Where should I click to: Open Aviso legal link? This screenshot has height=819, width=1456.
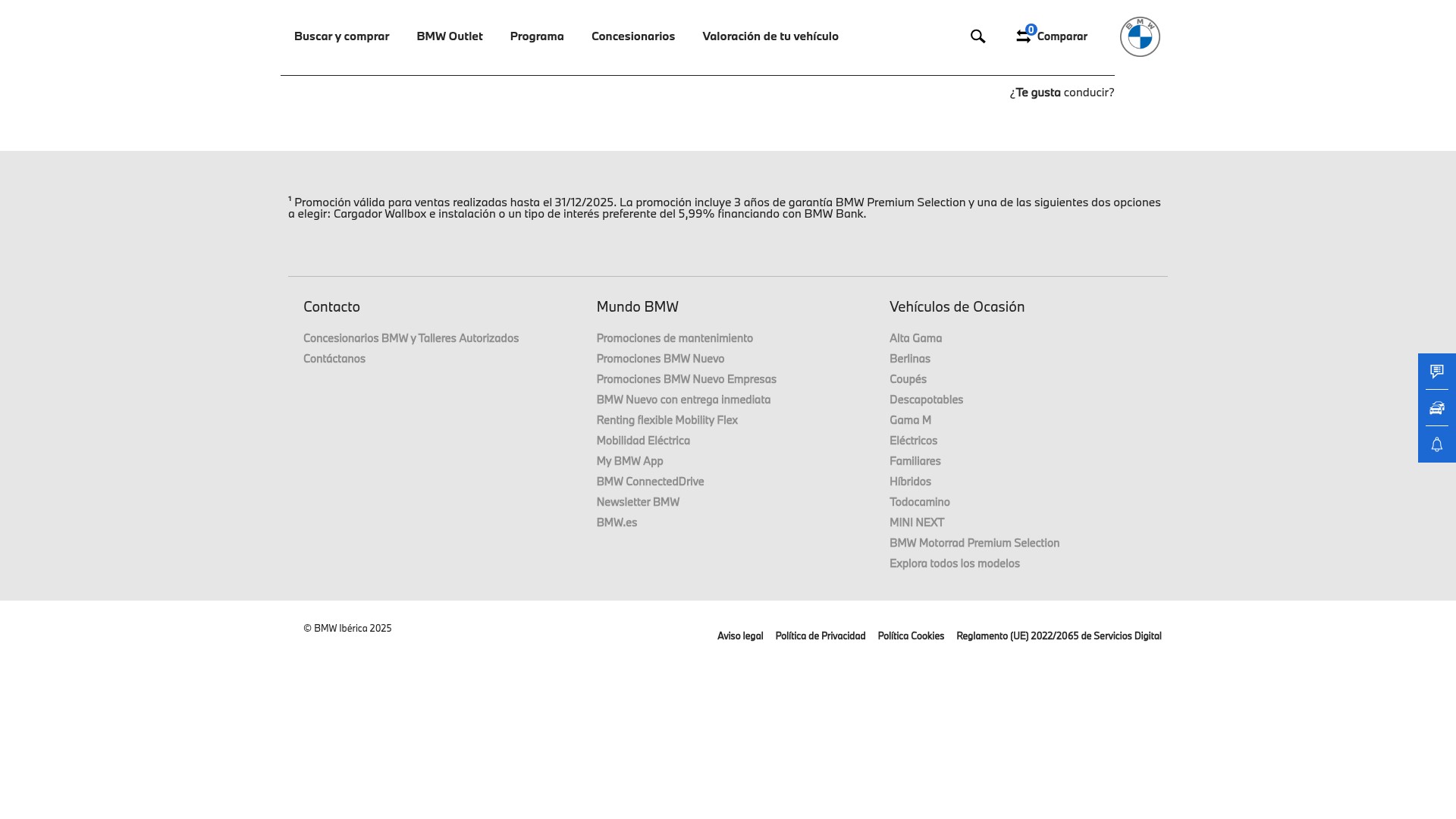(x=740, y=636)
